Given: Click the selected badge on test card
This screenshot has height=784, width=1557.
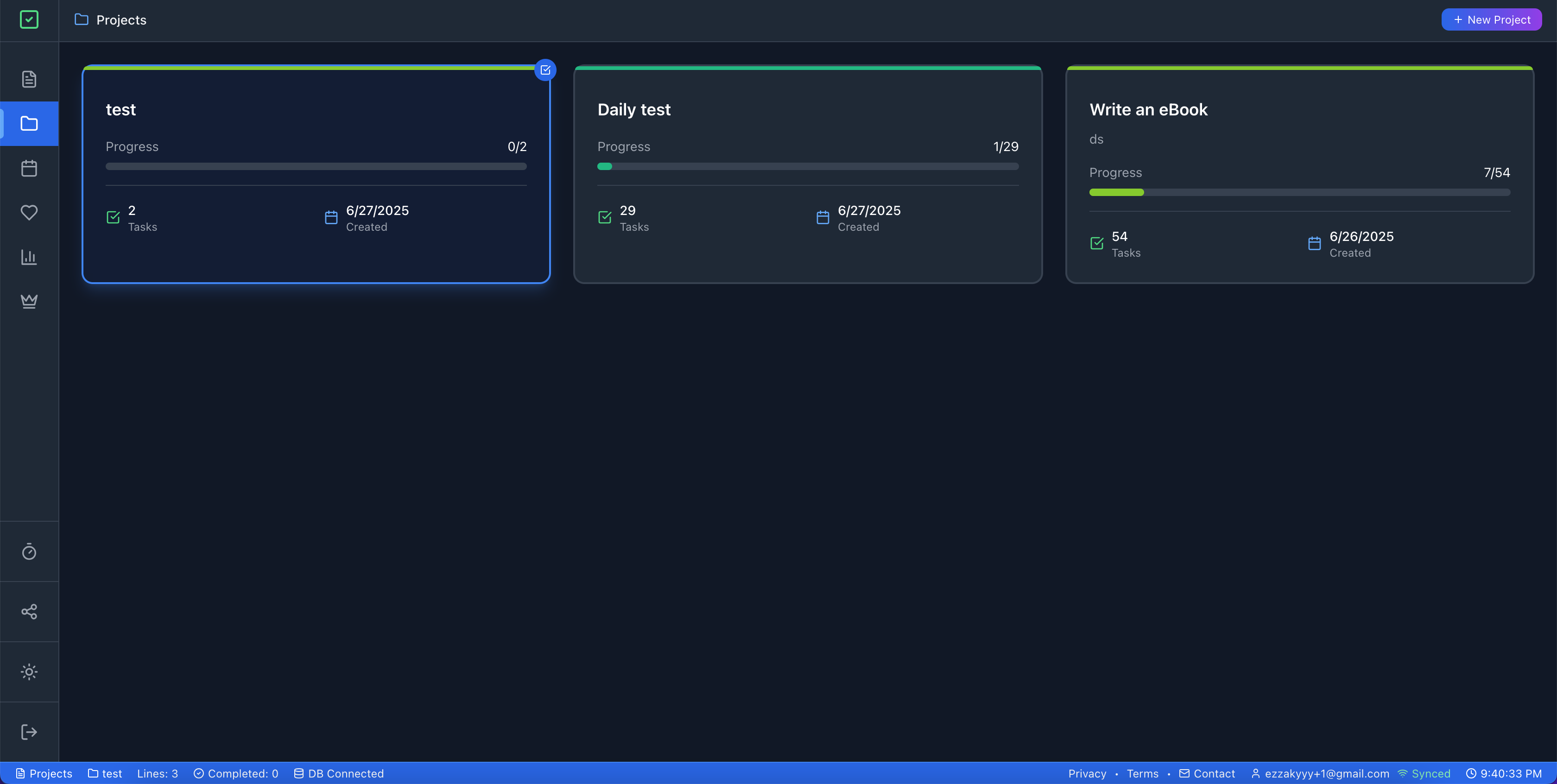Looking at the screenshot, I should [545, 70].
